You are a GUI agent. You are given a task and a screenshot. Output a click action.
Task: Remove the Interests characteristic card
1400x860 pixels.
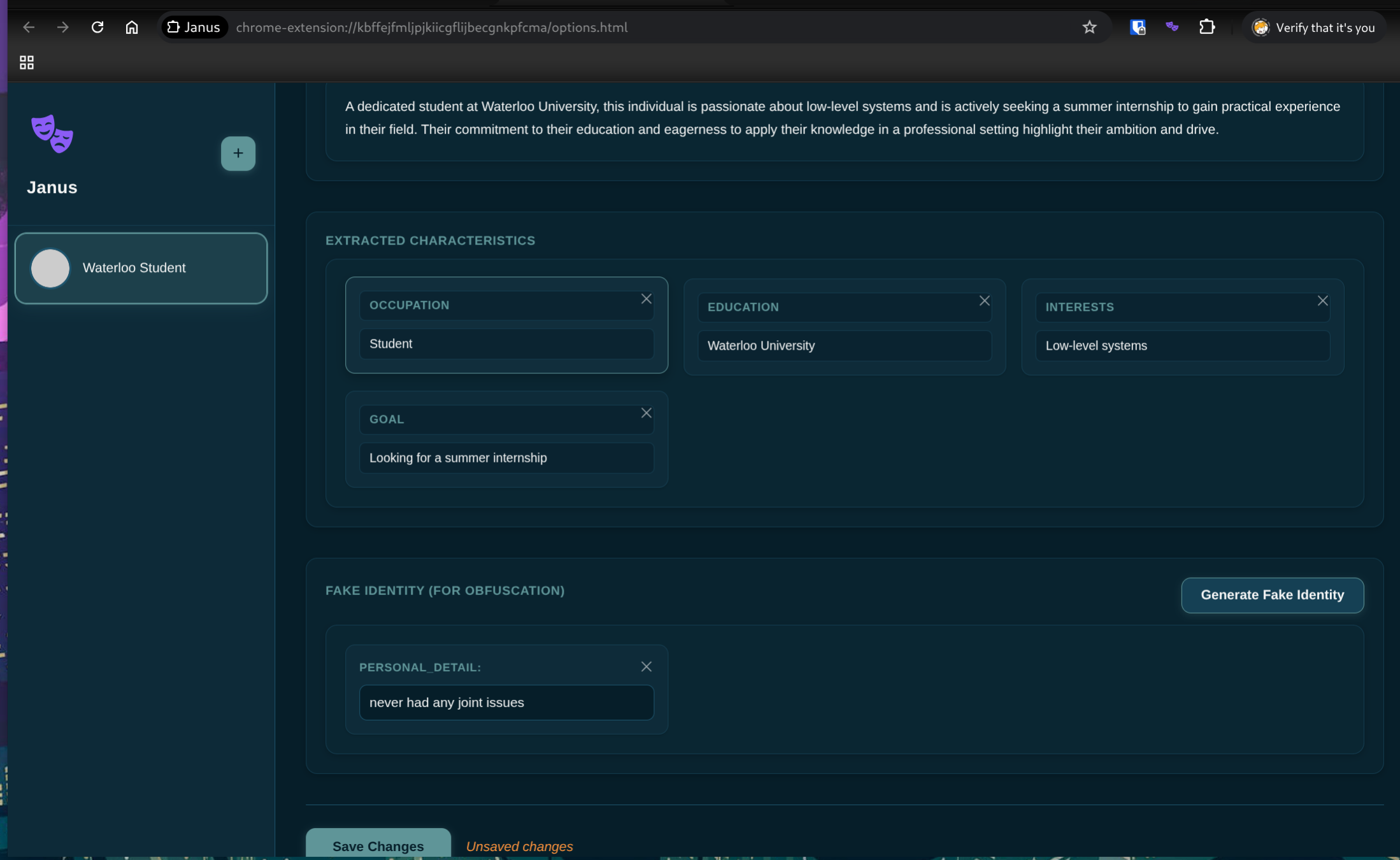click(x=1322, y=301)
